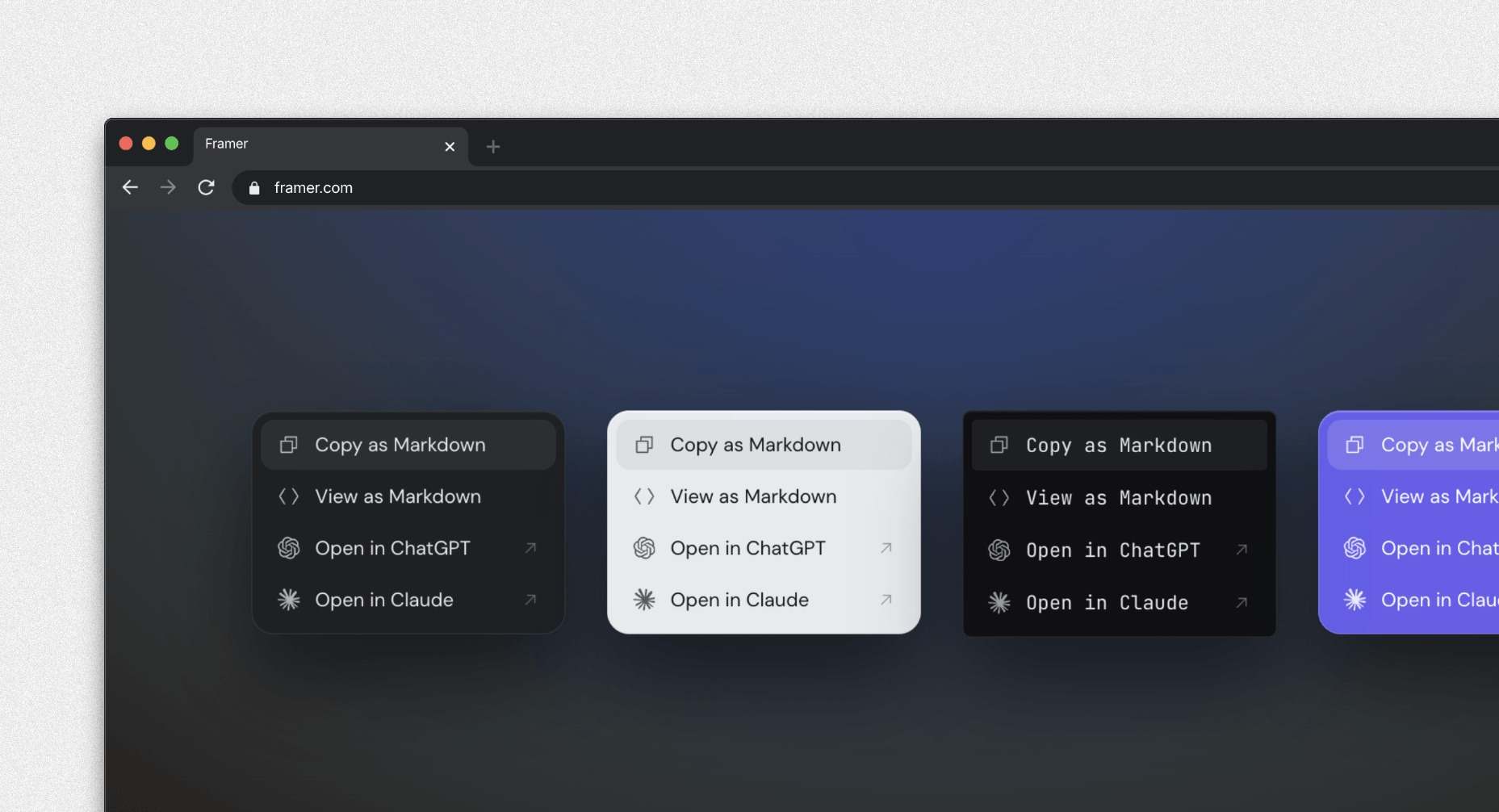Select Open in ChatGPT in the white menu

[764, 548]
